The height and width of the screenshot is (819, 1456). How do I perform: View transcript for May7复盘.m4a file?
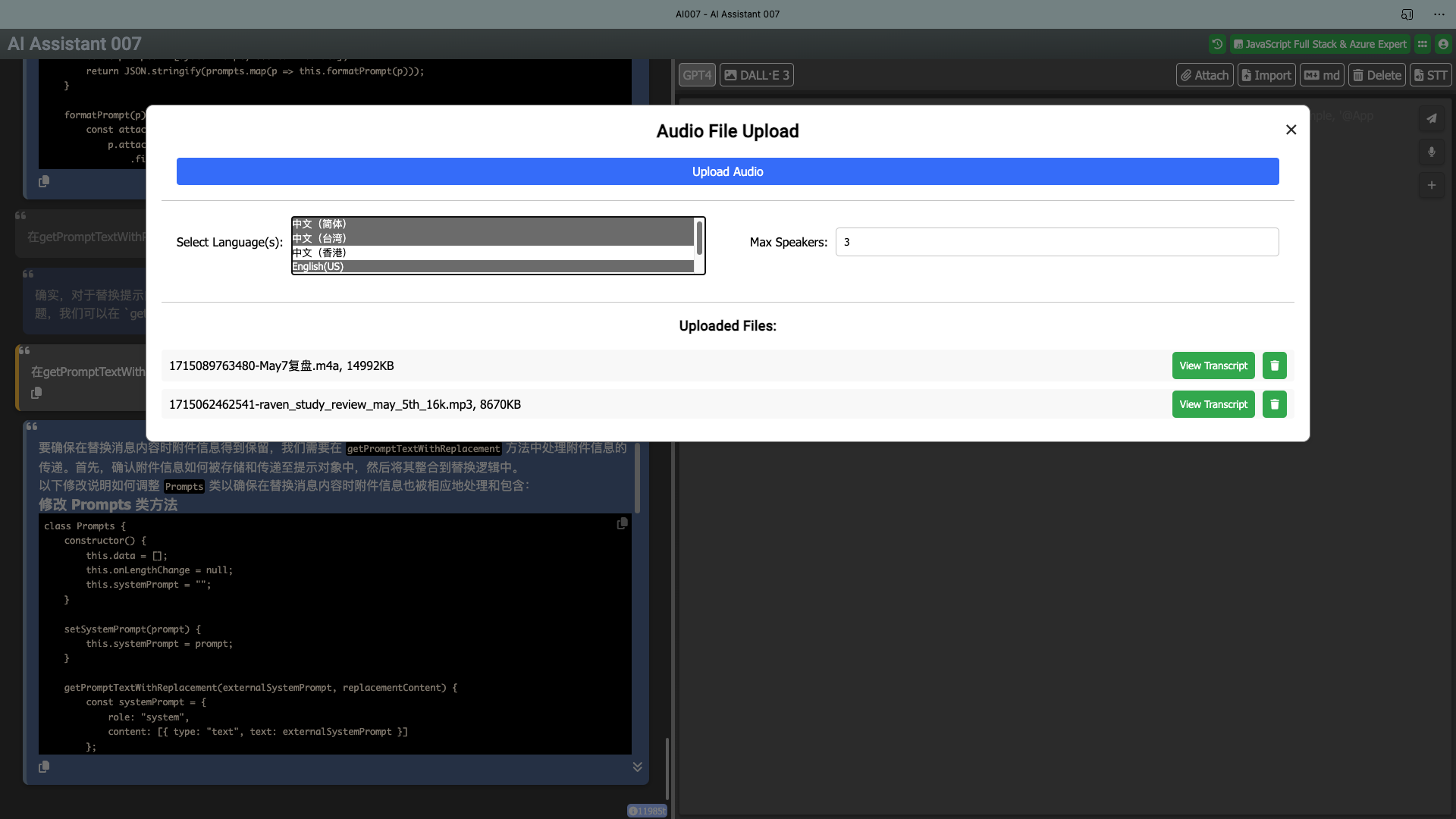tap(1213, 365)
